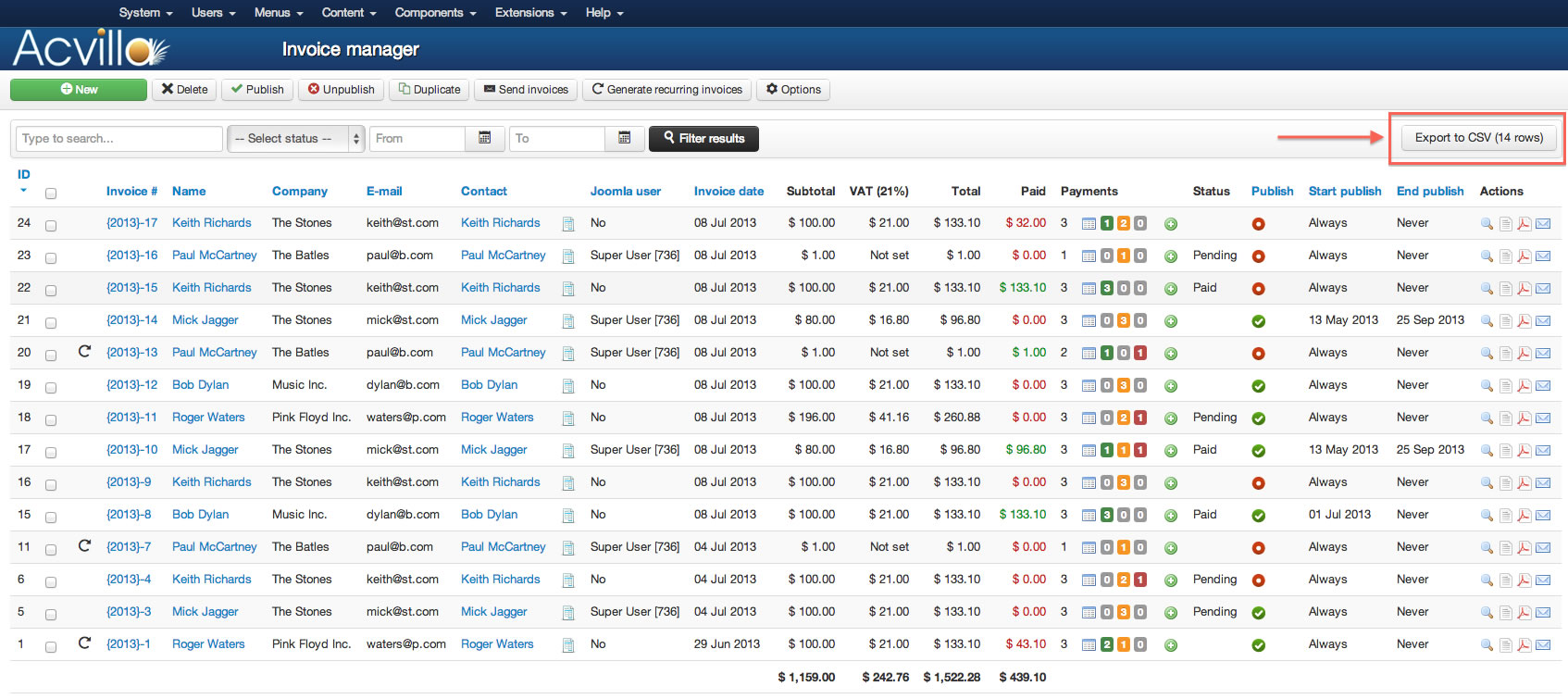Preview invoice {2013}-4 with magnifier icon
This screenshot has height=699, width=1568.
point(1487,580)
